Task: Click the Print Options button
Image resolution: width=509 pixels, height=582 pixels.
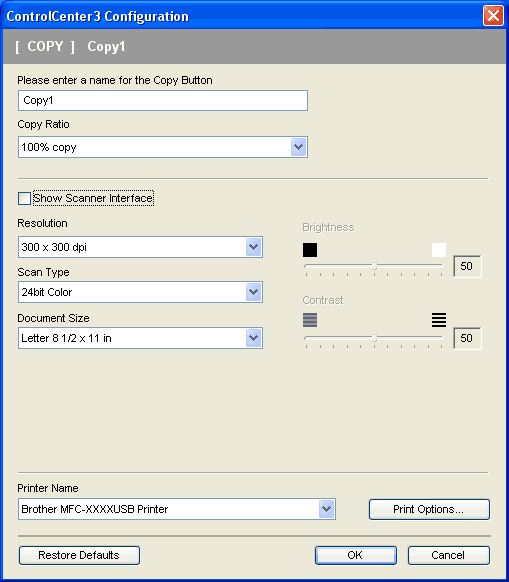Action: [429, 509]
